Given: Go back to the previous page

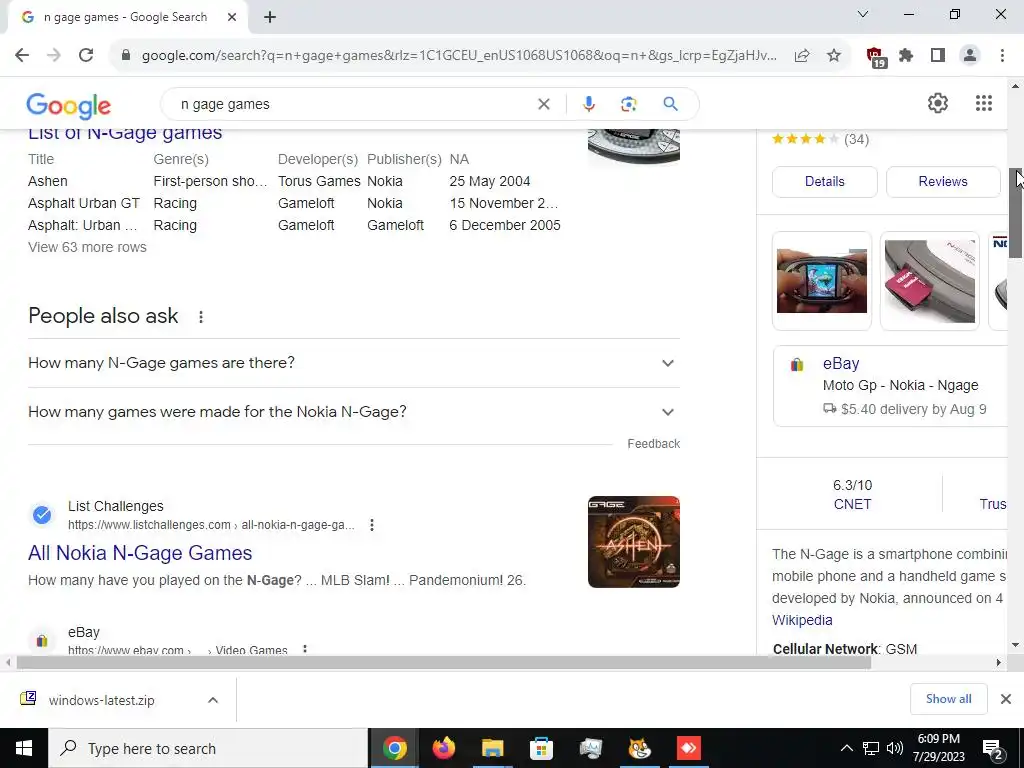Looking at the screenshot, I should coord(22,56).
